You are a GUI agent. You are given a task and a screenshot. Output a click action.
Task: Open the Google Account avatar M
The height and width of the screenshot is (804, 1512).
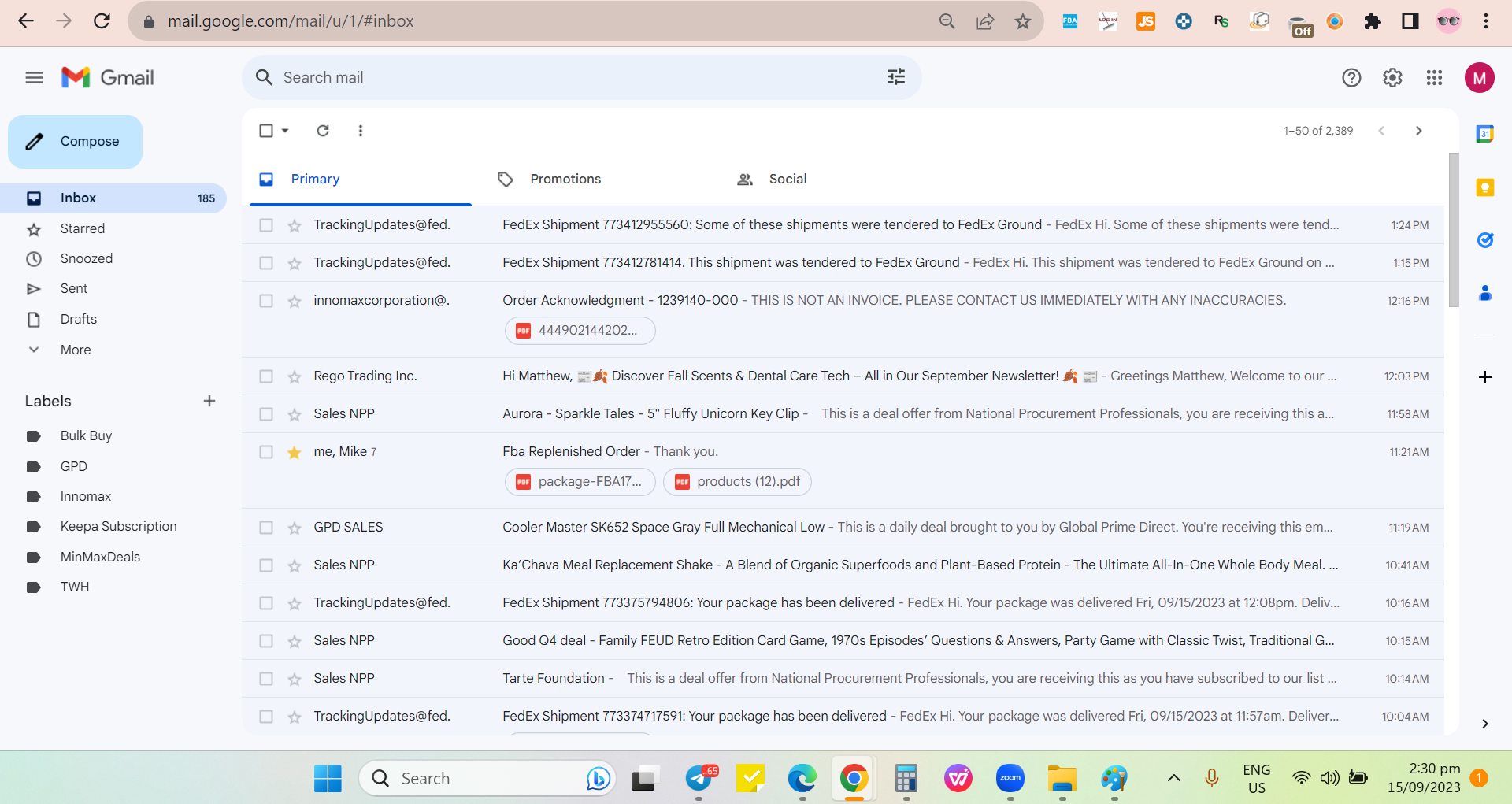point(1479,77)
